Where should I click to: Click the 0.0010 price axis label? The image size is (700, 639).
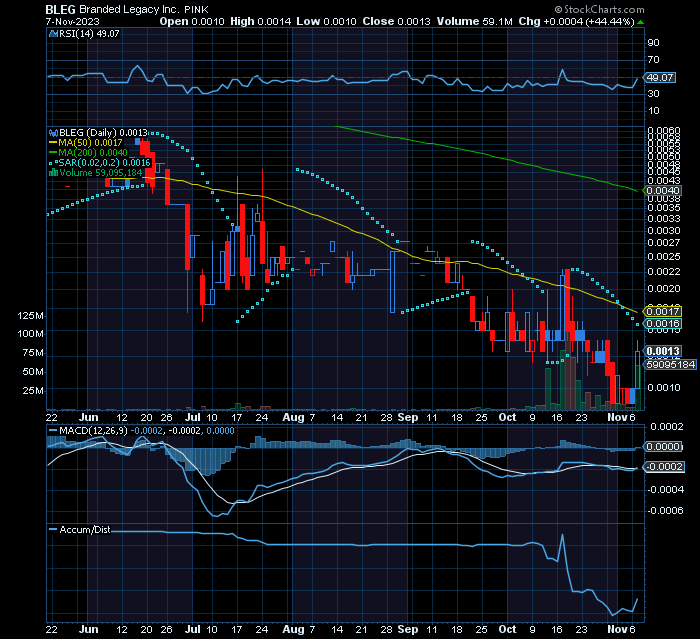pos(664,388)
